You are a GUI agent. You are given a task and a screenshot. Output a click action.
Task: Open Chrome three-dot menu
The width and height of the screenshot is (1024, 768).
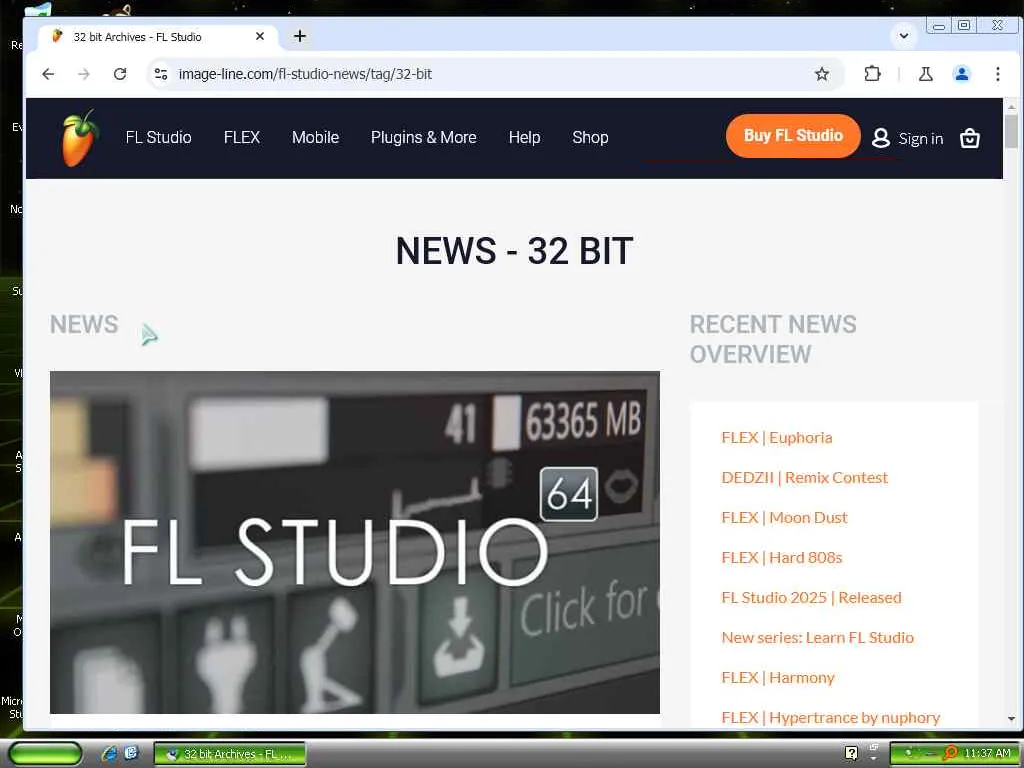[x=997, y=74]
